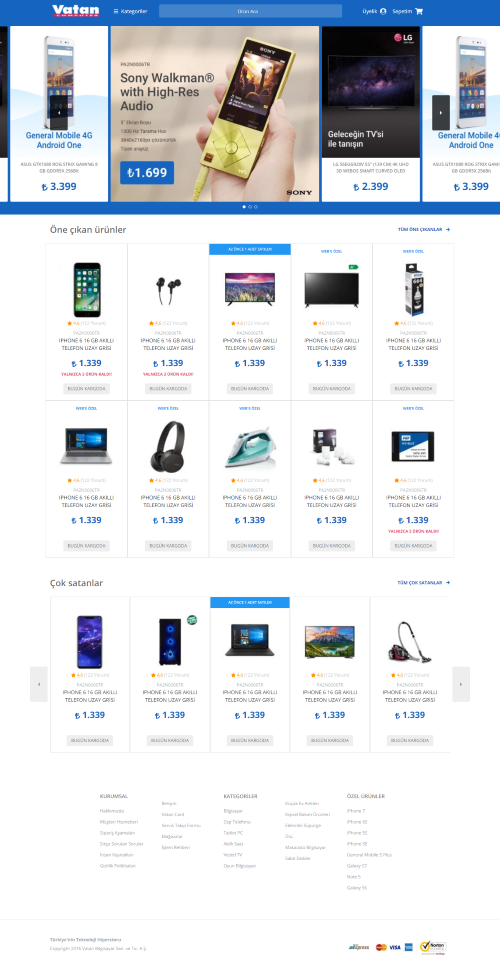This screenshot has height=975, width=500.
Task: Select the first carousel pagination dot
Action: 244,206
